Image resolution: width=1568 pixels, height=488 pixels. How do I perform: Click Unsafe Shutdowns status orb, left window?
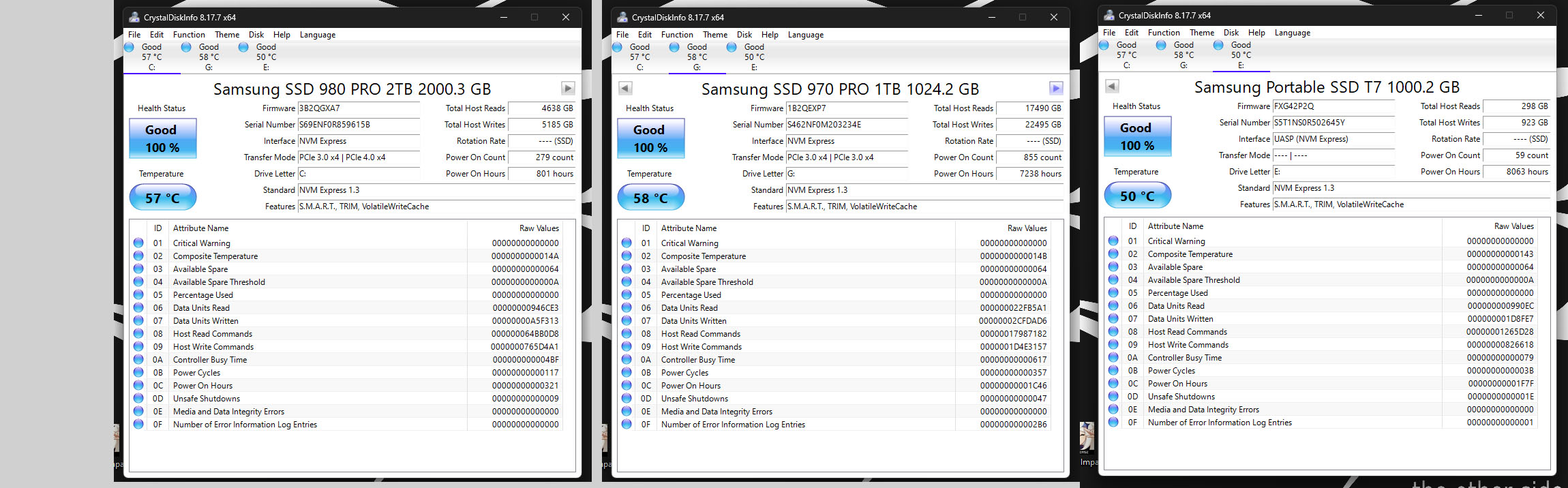138,398
